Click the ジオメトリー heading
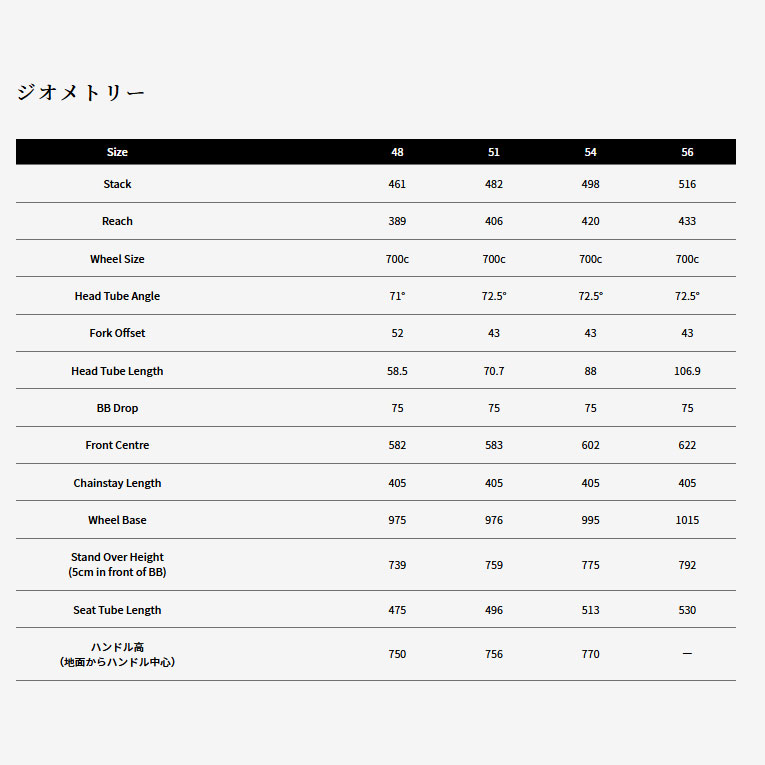The width and height of the screenshot is (765, 765). 81,93
